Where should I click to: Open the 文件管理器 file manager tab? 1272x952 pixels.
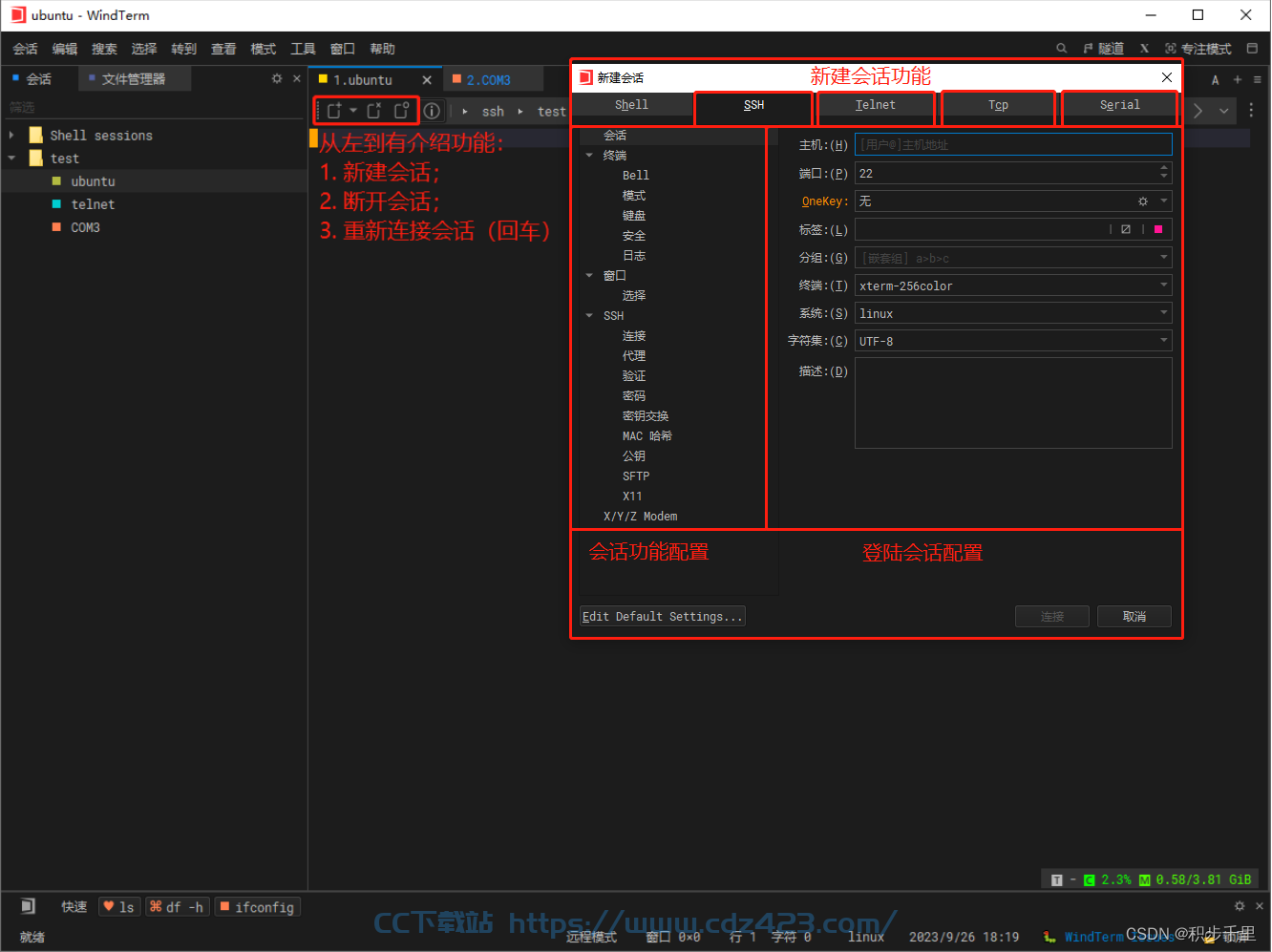point(134,78)
